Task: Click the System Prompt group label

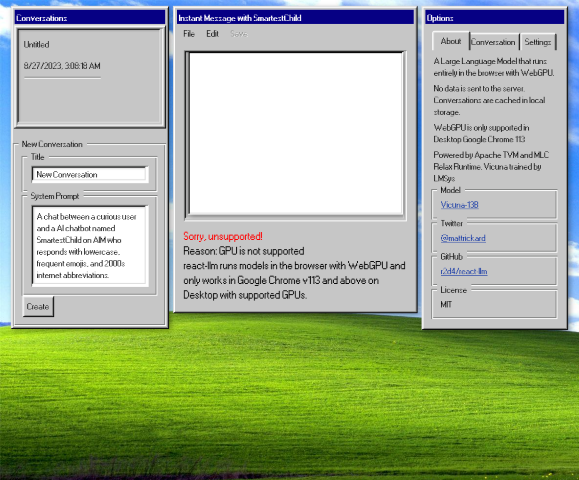Action: point(55,196)
